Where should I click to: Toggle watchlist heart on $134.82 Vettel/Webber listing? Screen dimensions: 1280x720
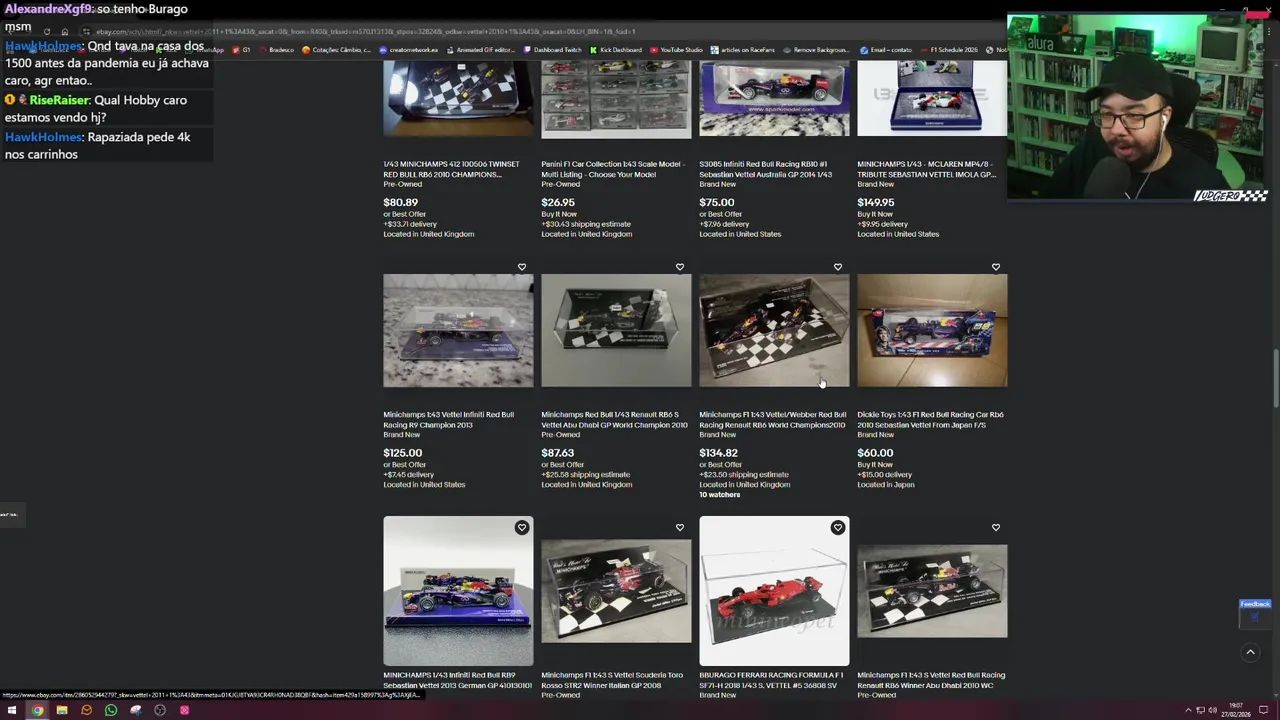point(838,267)
